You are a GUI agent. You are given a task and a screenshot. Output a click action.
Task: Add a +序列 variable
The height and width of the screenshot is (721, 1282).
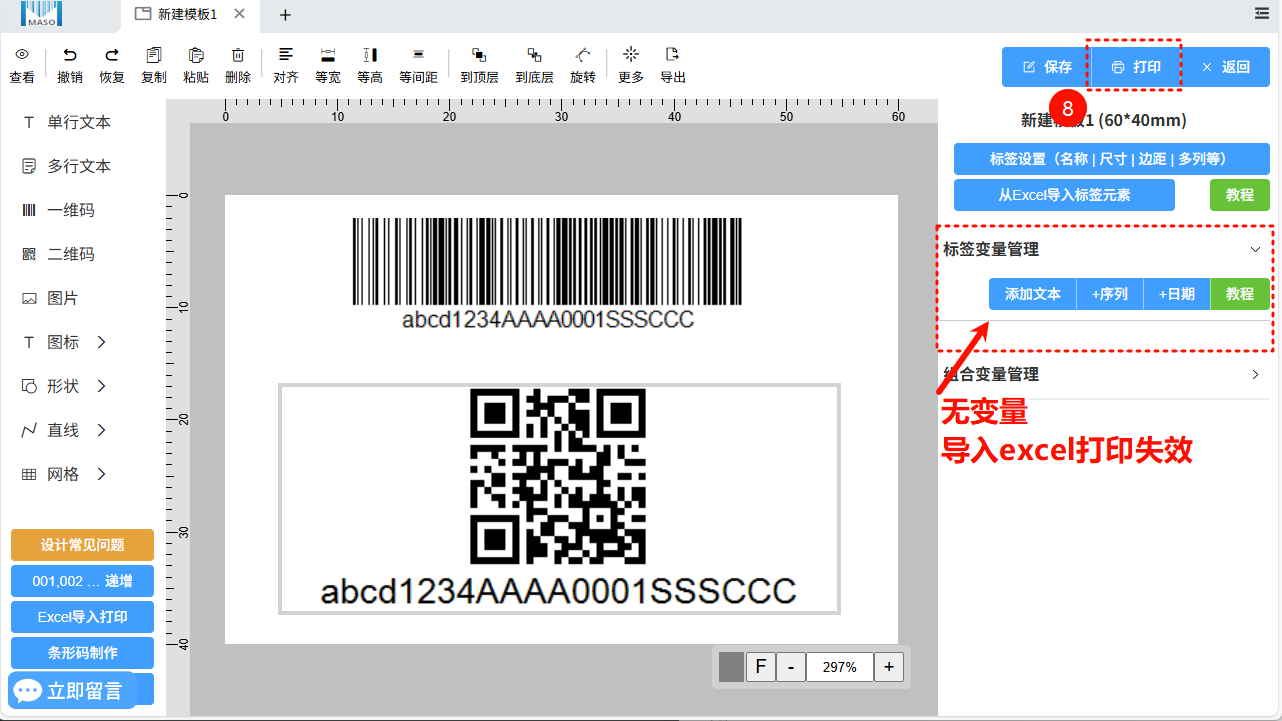pyautogui.click(x=1110, y=294)
